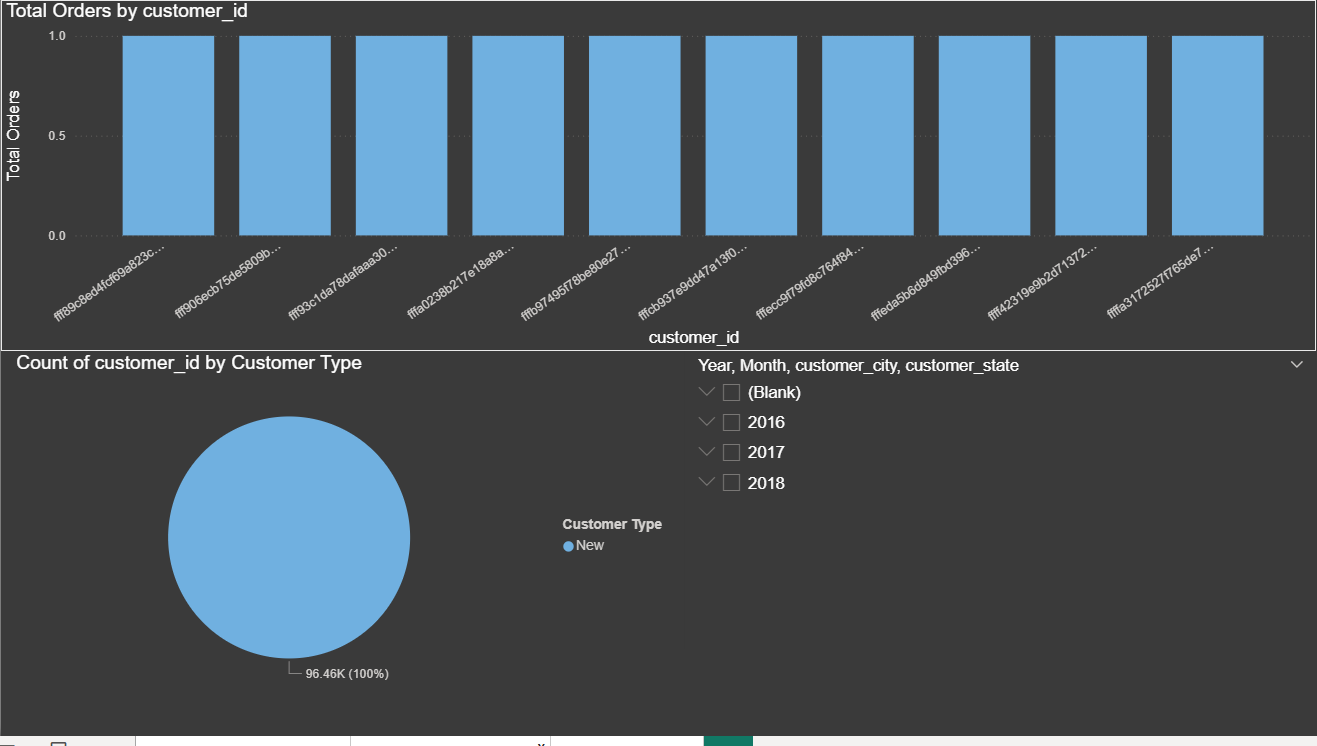Click the 'Total Orders' y-axis title
Image resolution: width=1317 pixels, height=746 pixels.
click(x=13, y=136)
